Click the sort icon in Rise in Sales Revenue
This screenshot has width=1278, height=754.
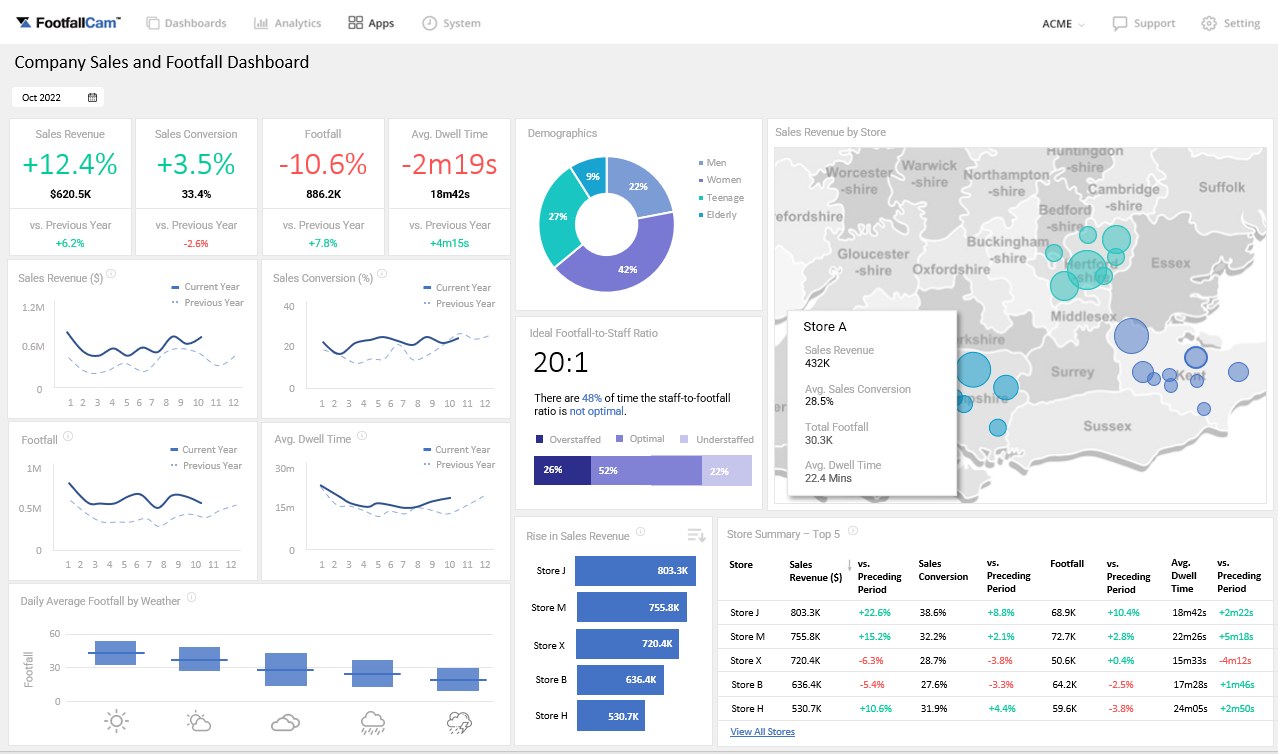(x=696, y=536)
